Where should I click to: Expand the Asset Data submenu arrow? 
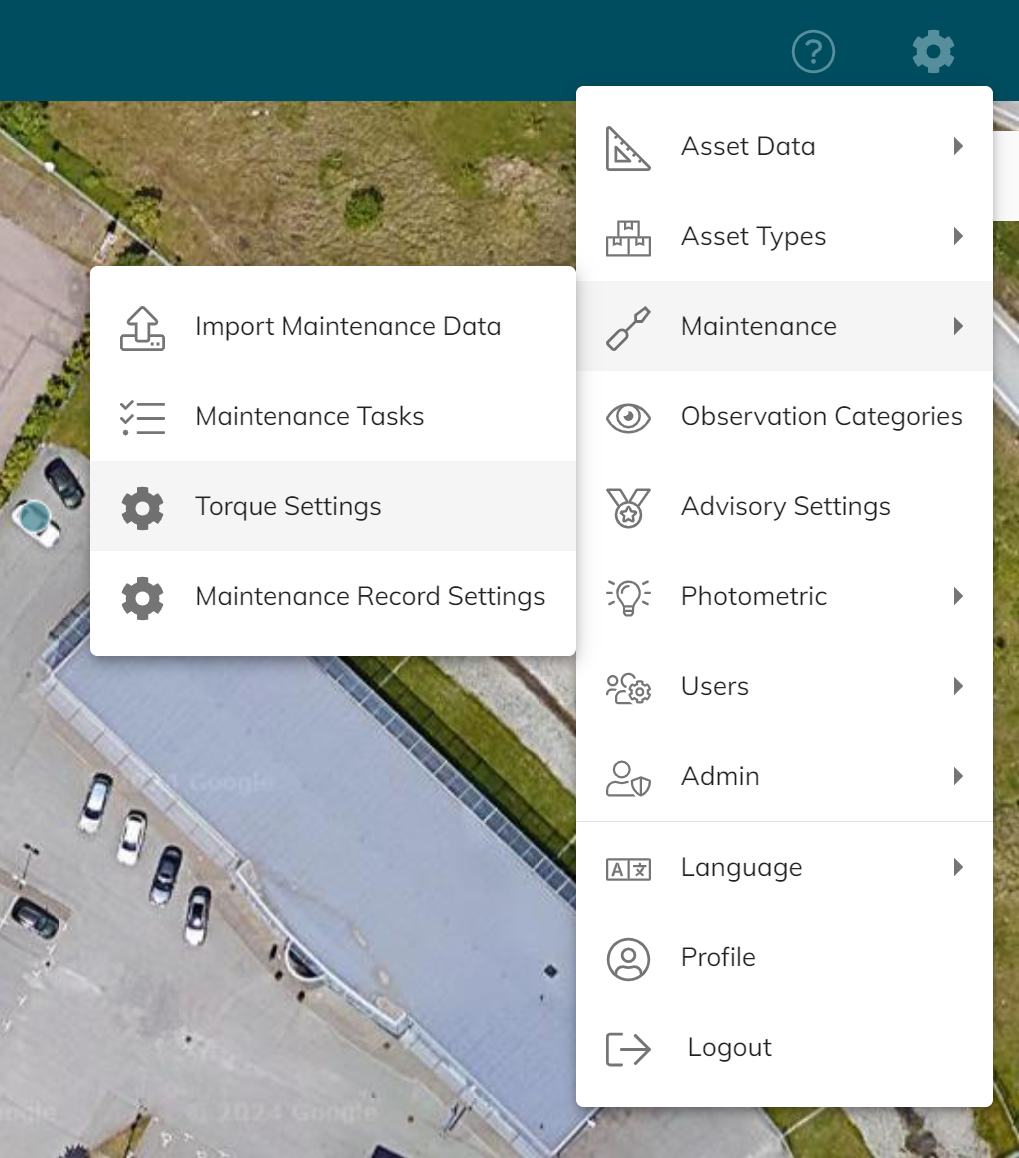click(x=958, y=147)
